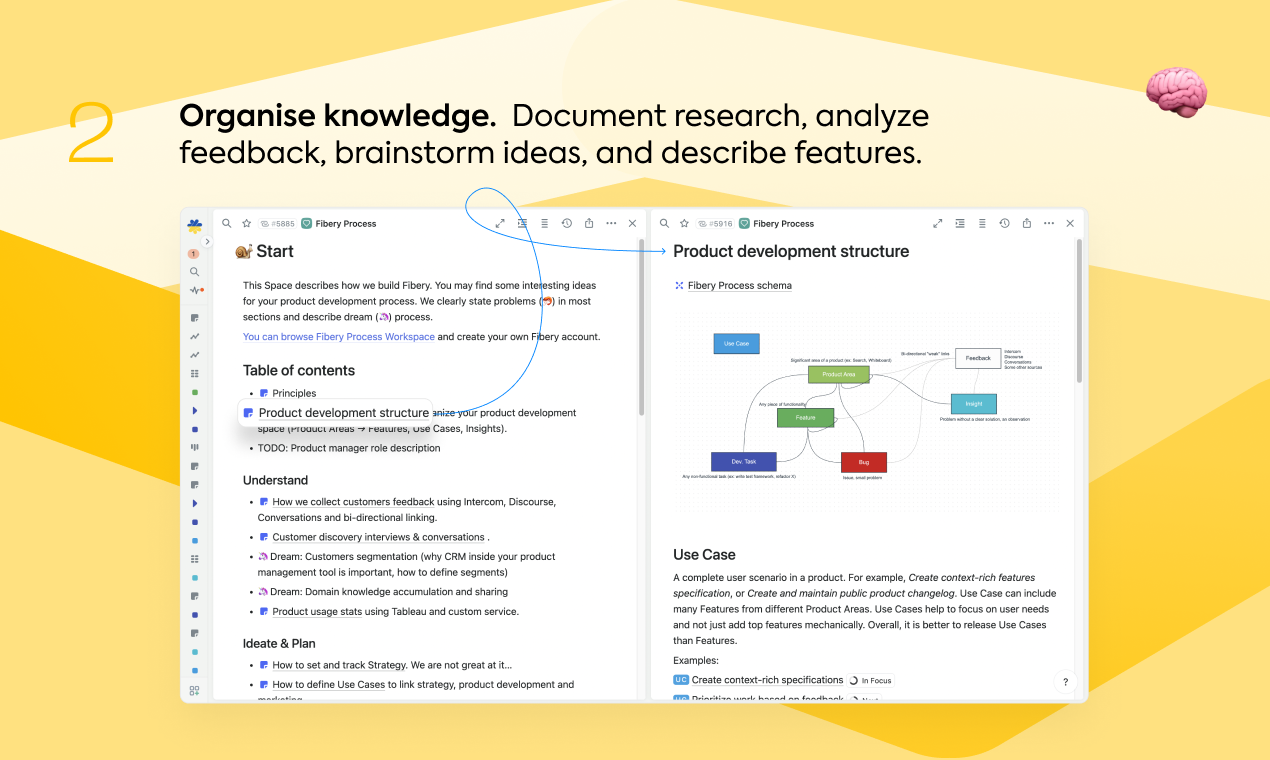The height and width of the screenshot is (760, 1270).
Task: Open search from the left sidebar
Action: click(x=194, y=272)
